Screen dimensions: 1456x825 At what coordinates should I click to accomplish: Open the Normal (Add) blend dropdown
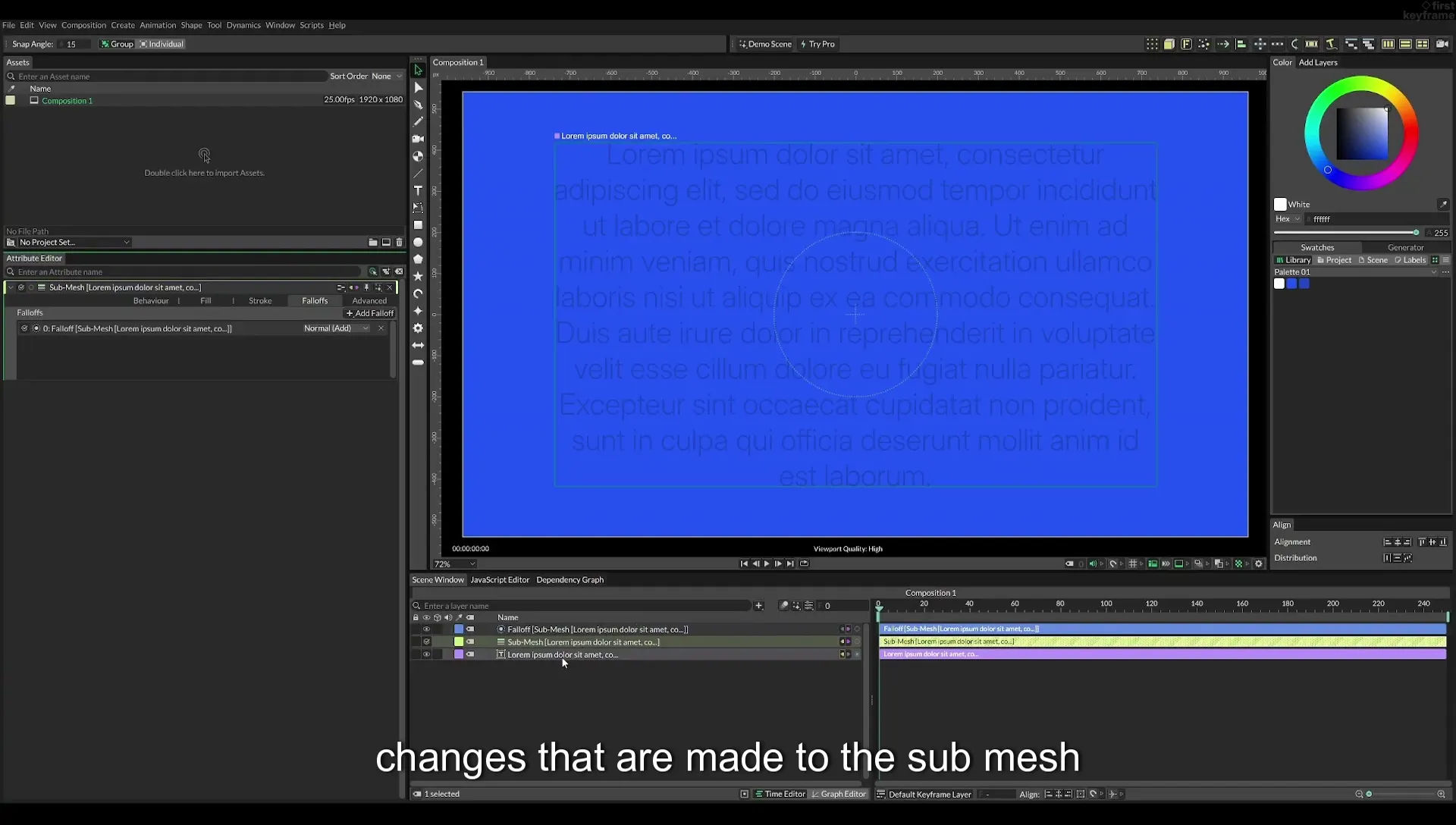pyautogui.click(x=336, y=328)
